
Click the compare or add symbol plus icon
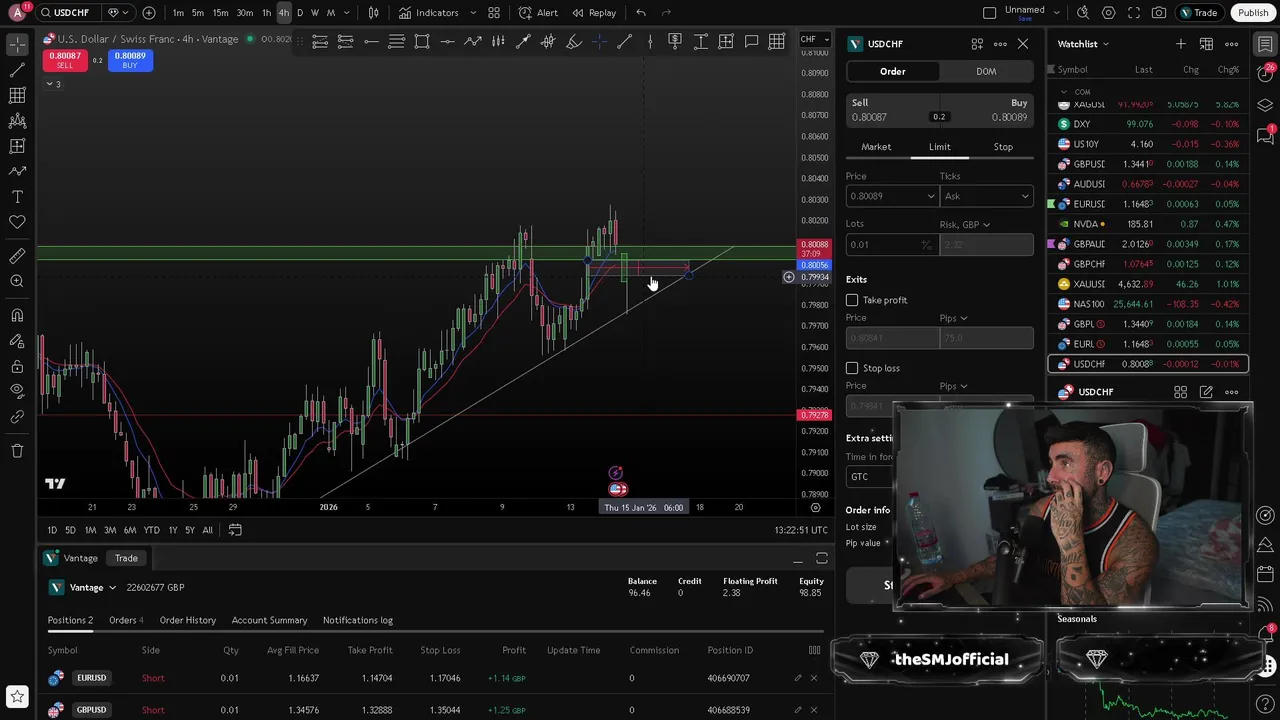pyautogui.click(x=149, y=13)
